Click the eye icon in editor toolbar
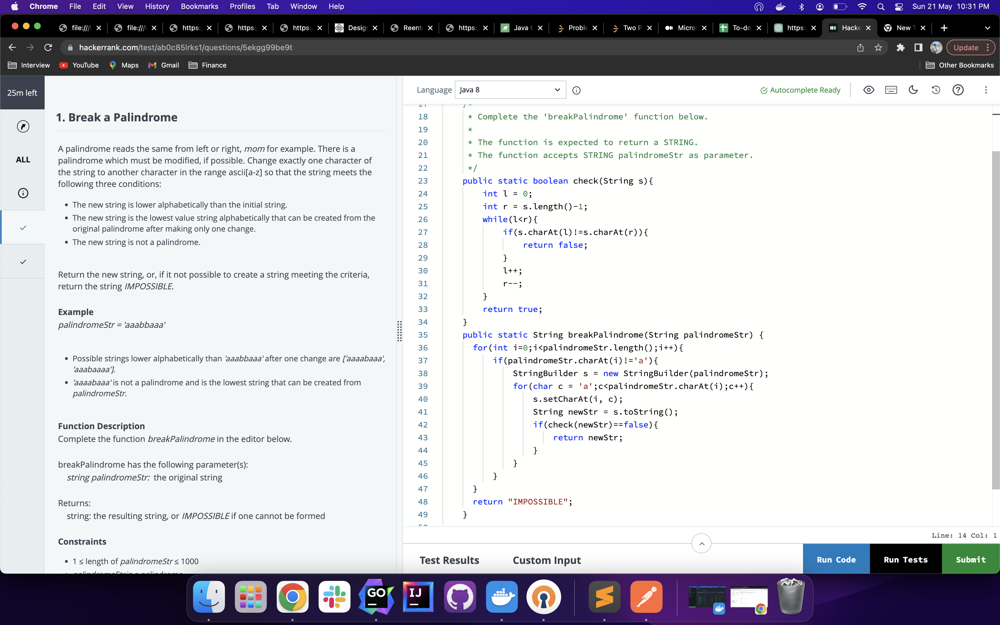Viewport: 1000px width, 625px height. click(868, 90)
